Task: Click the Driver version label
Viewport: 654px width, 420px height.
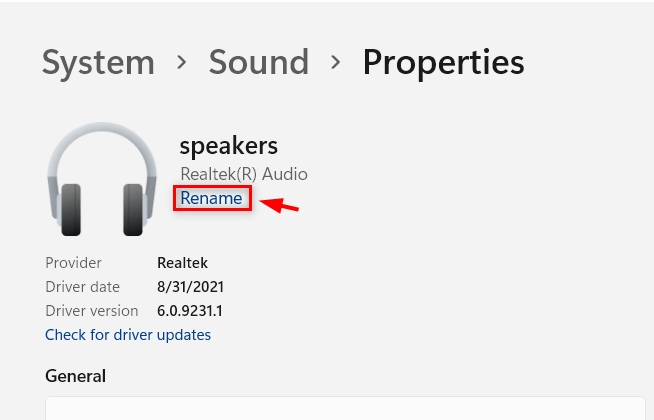Action: pos(92,311)
